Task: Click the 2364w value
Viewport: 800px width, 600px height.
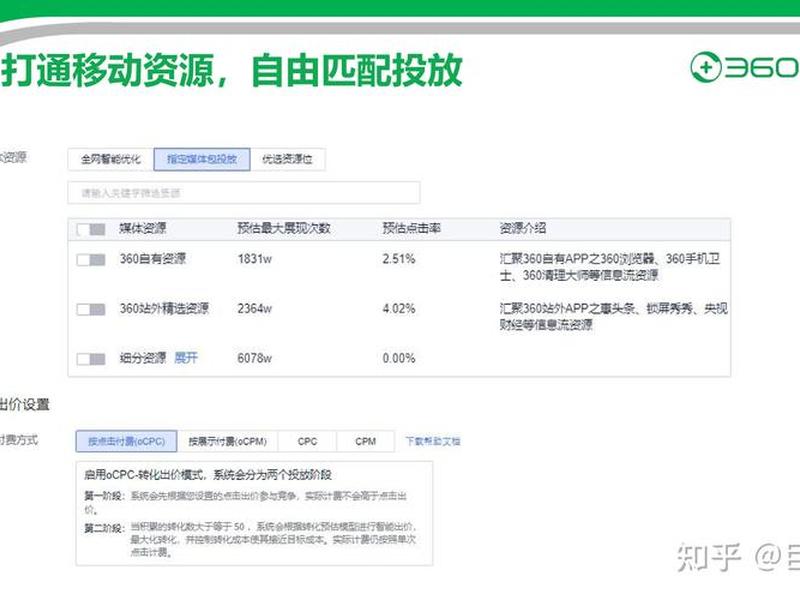Action: click(x=255, y=309)
